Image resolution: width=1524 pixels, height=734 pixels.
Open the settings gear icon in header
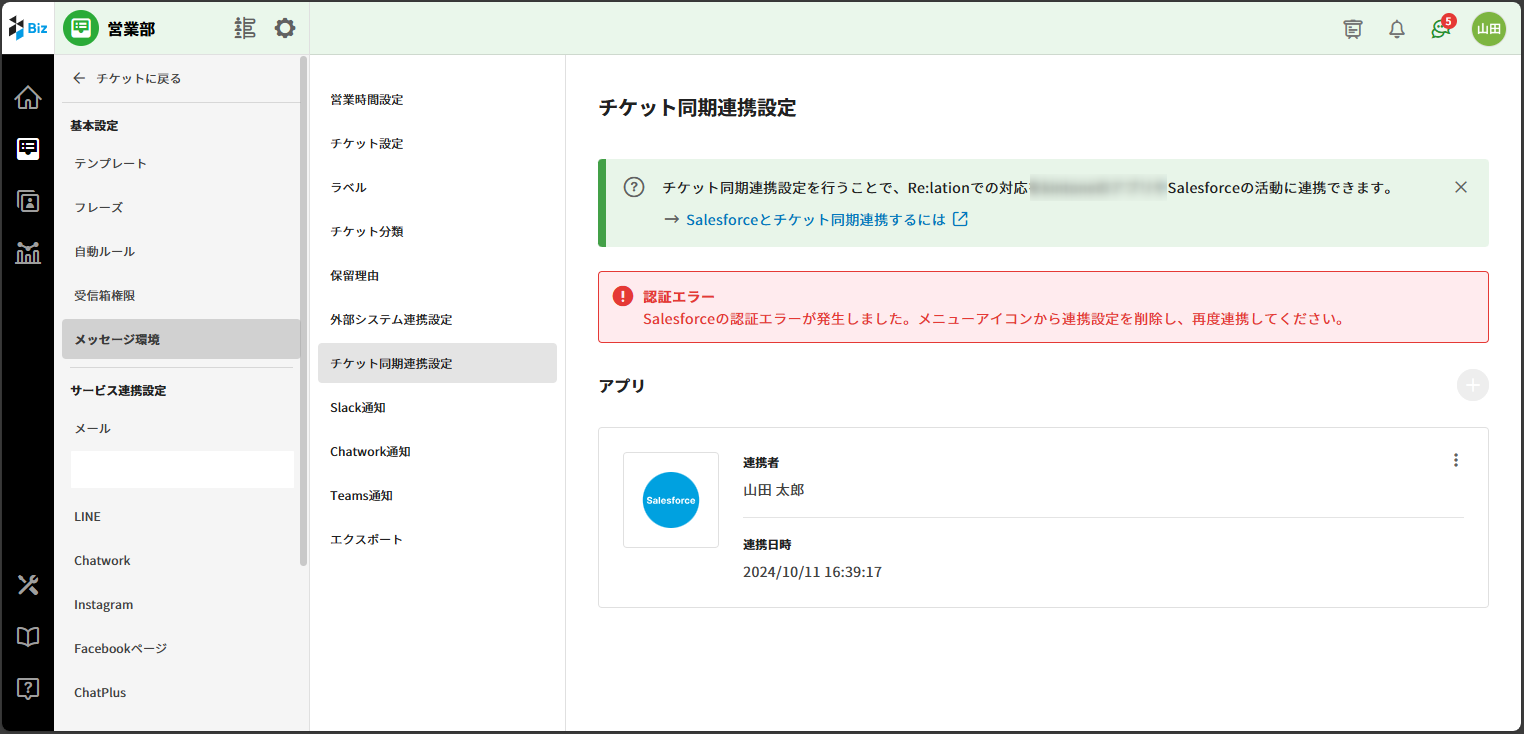click(285, 28)
